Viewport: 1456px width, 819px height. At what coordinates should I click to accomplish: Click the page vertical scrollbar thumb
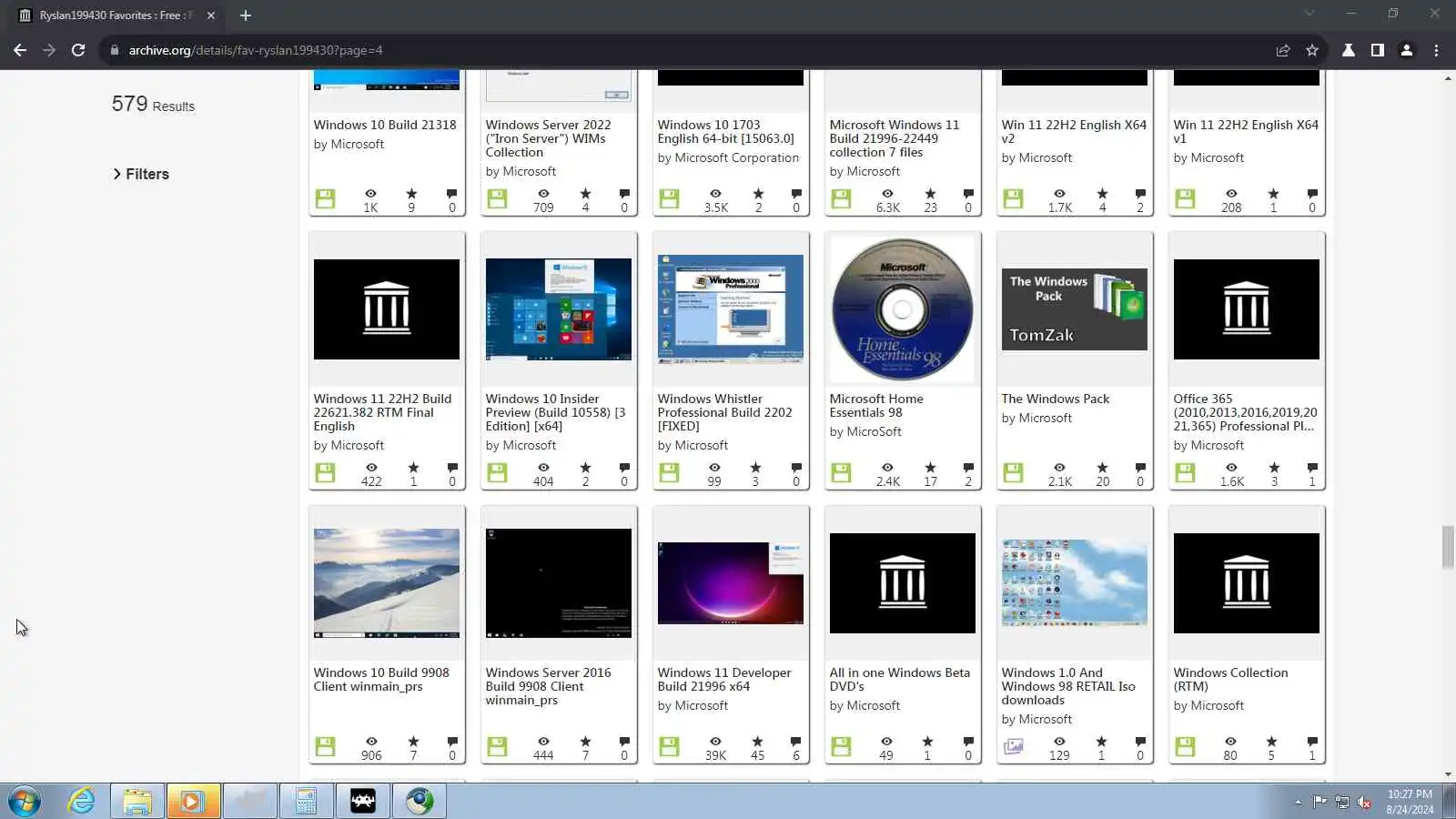(1448, 547)
